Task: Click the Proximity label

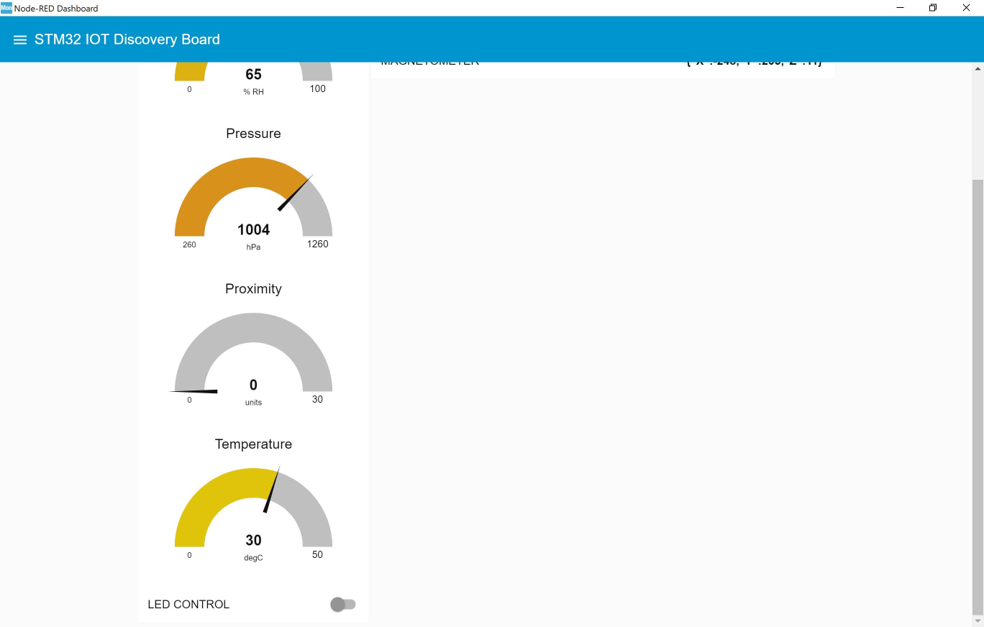Action: coord(254,289)
